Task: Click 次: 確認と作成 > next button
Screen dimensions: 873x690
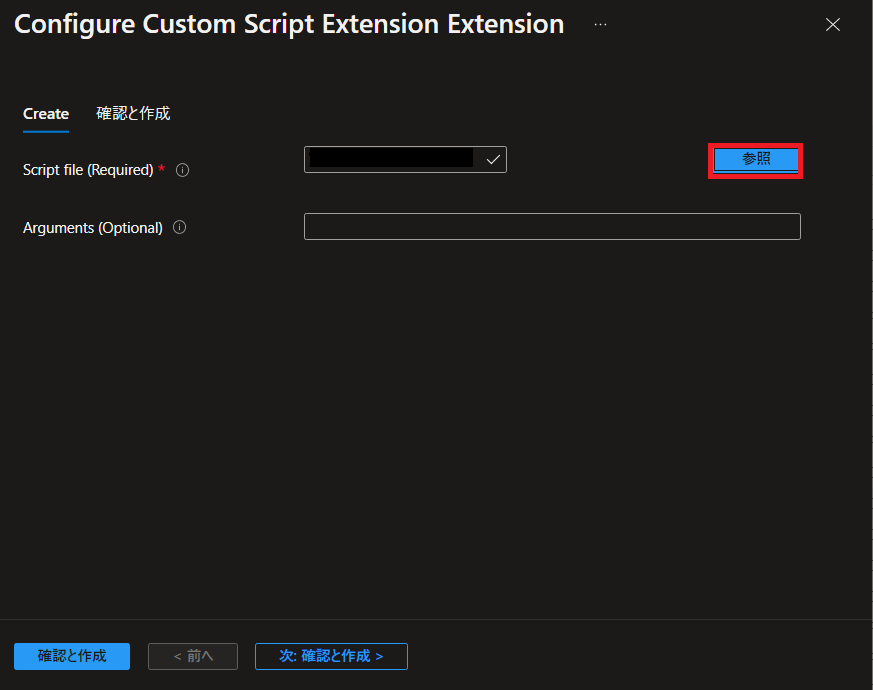Action: pos(331,656)
